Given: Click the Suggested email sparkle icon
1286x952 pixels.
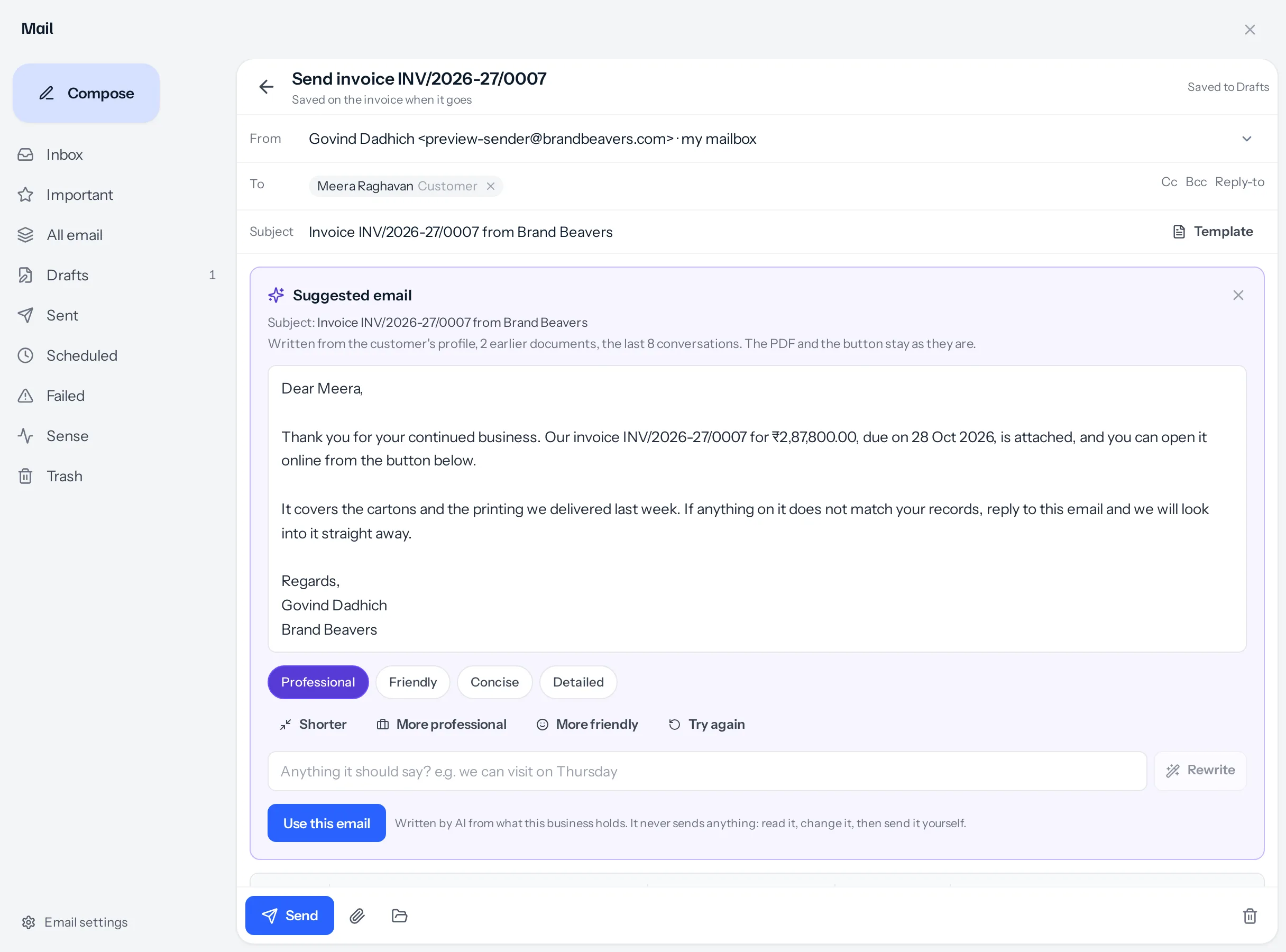Looking at the screenshot, I should 276,295.
